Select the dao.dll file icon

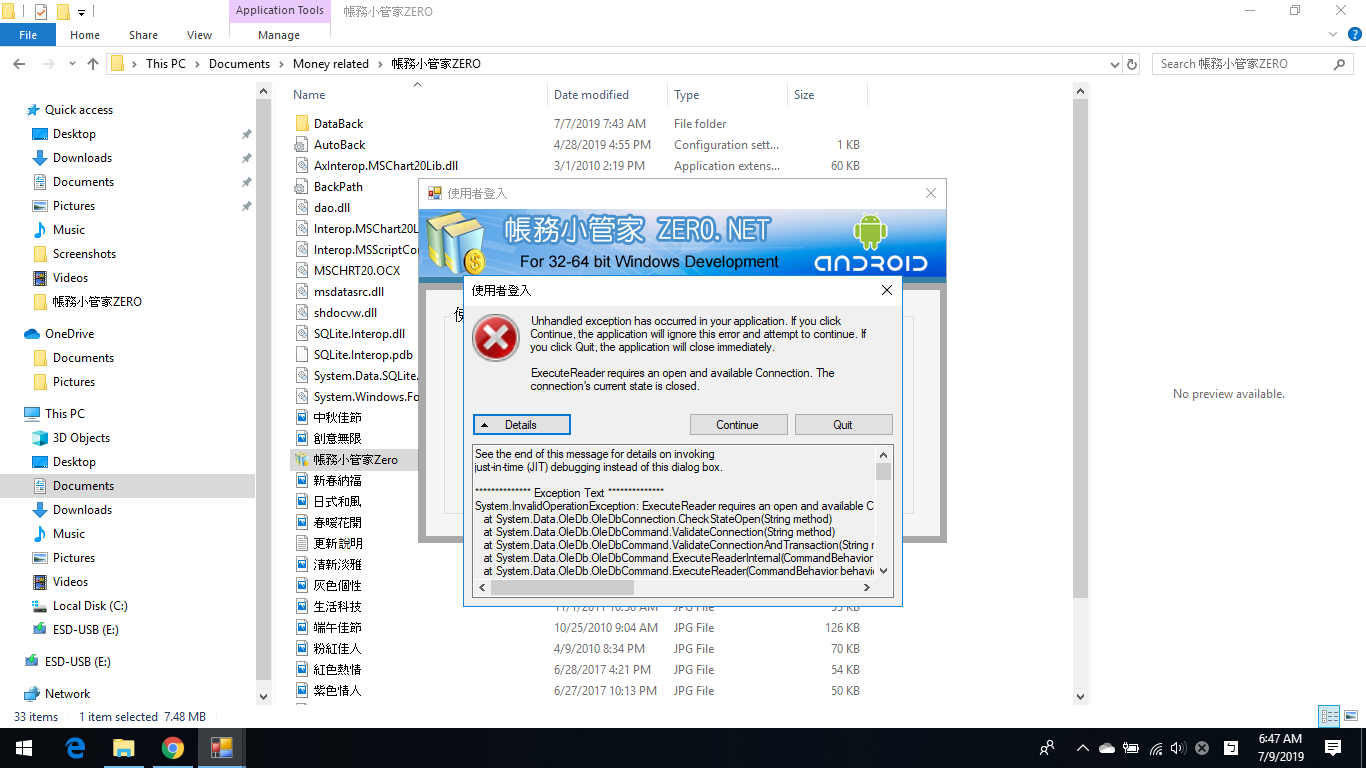point(301,208)
